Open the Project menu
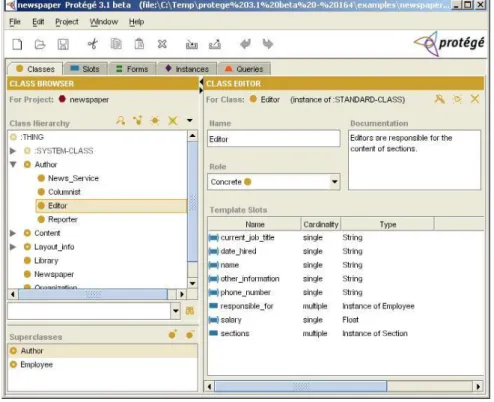The height and width of the screenshot is (402, 494). pyautogui.click(x=67, y=22)
